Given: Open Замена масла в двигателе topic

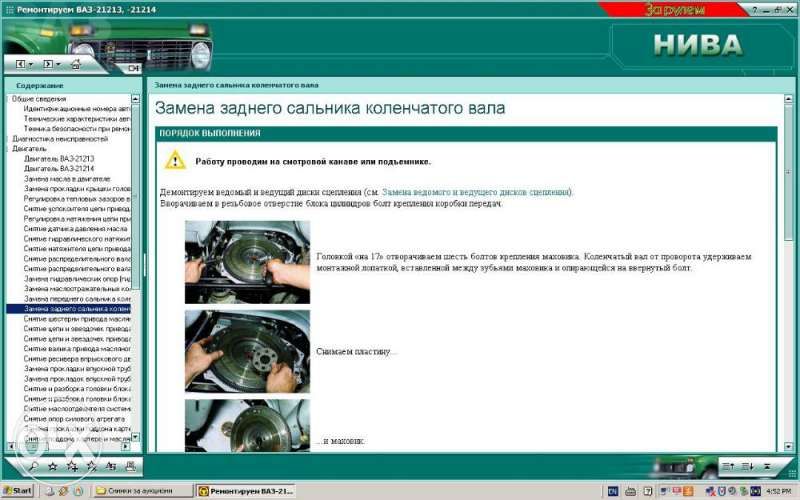Looking at the screenshot, I should coord(67,179).
